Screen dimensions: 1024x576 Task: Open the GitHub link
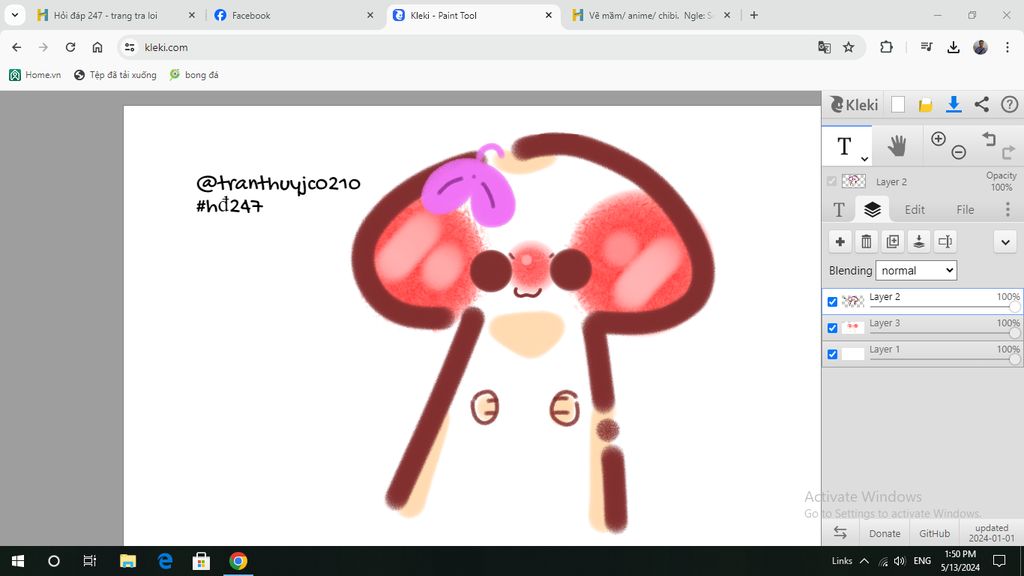pos(935,534)
